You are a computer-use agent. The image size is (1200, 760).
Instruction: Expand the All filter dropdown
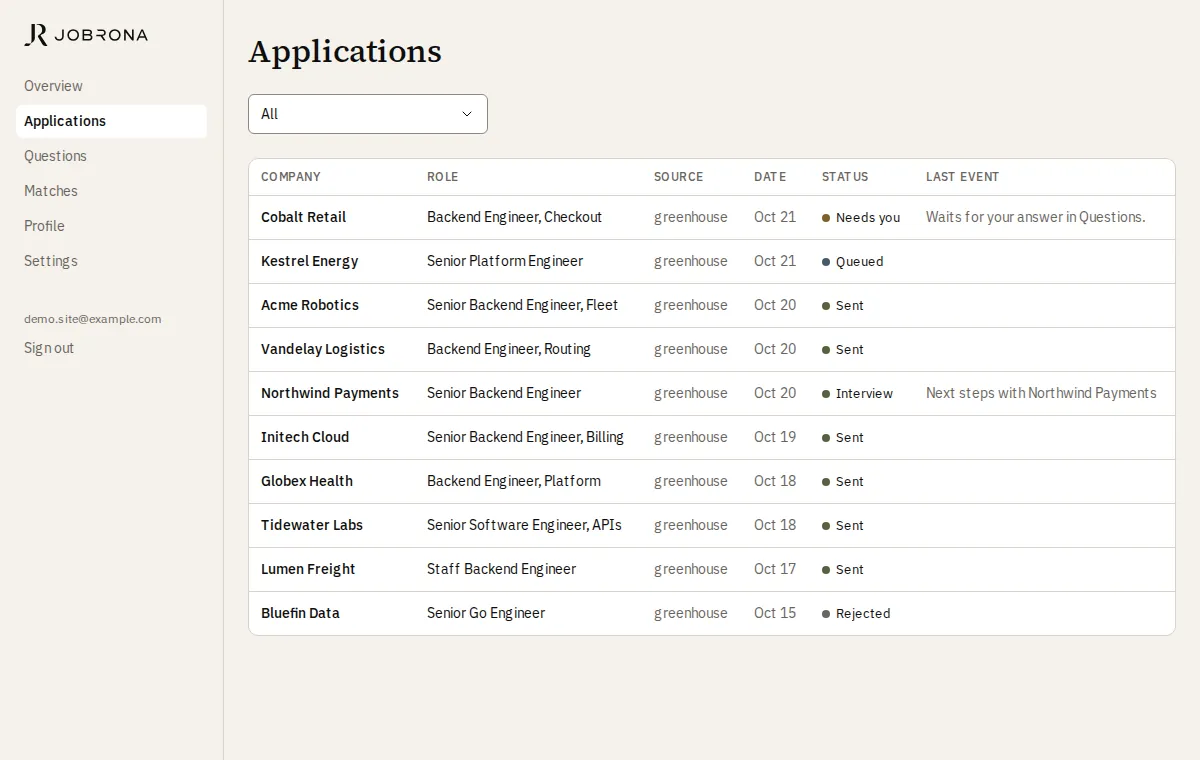(368, 114)
